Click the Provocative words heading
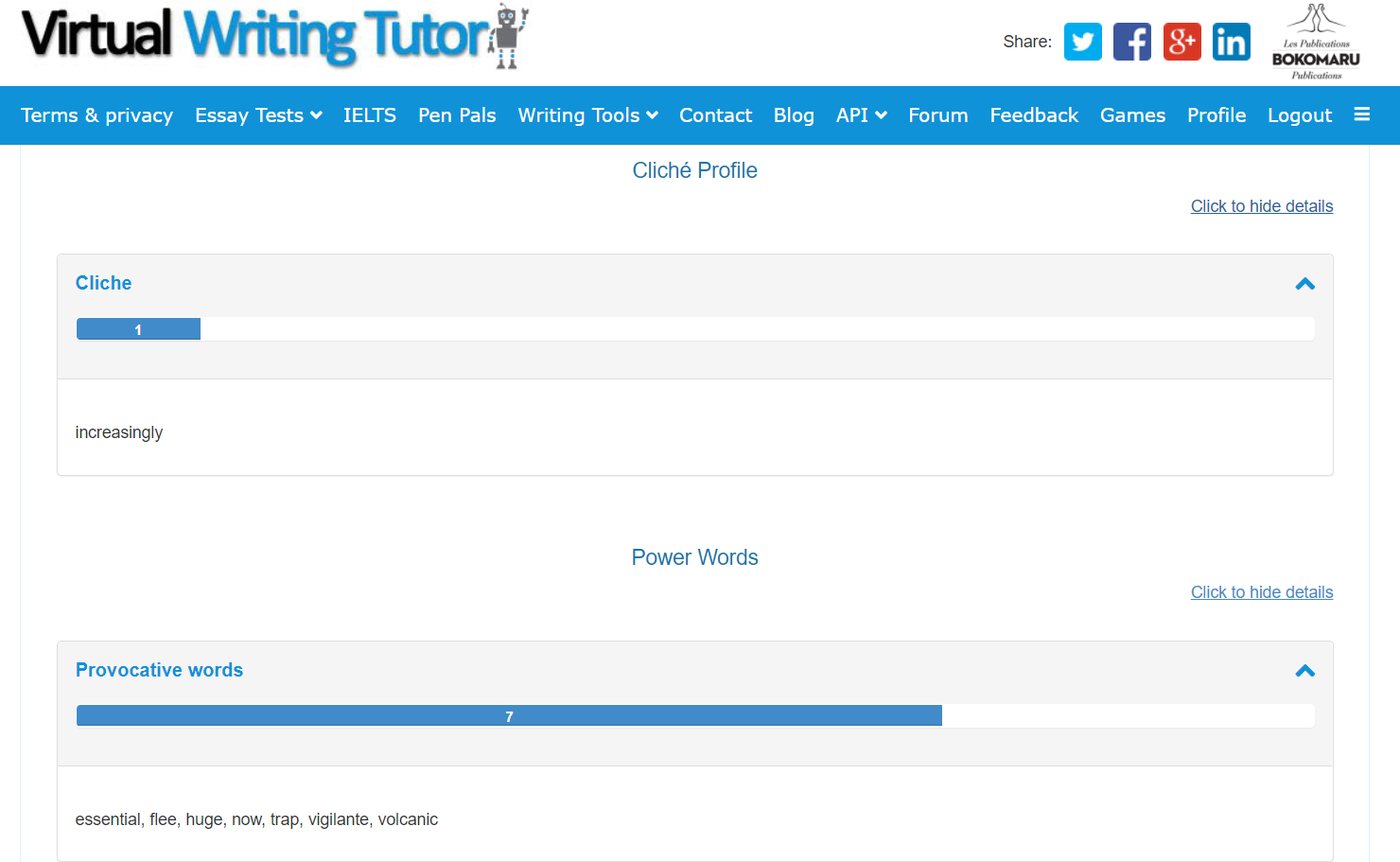 click(159, 670)
